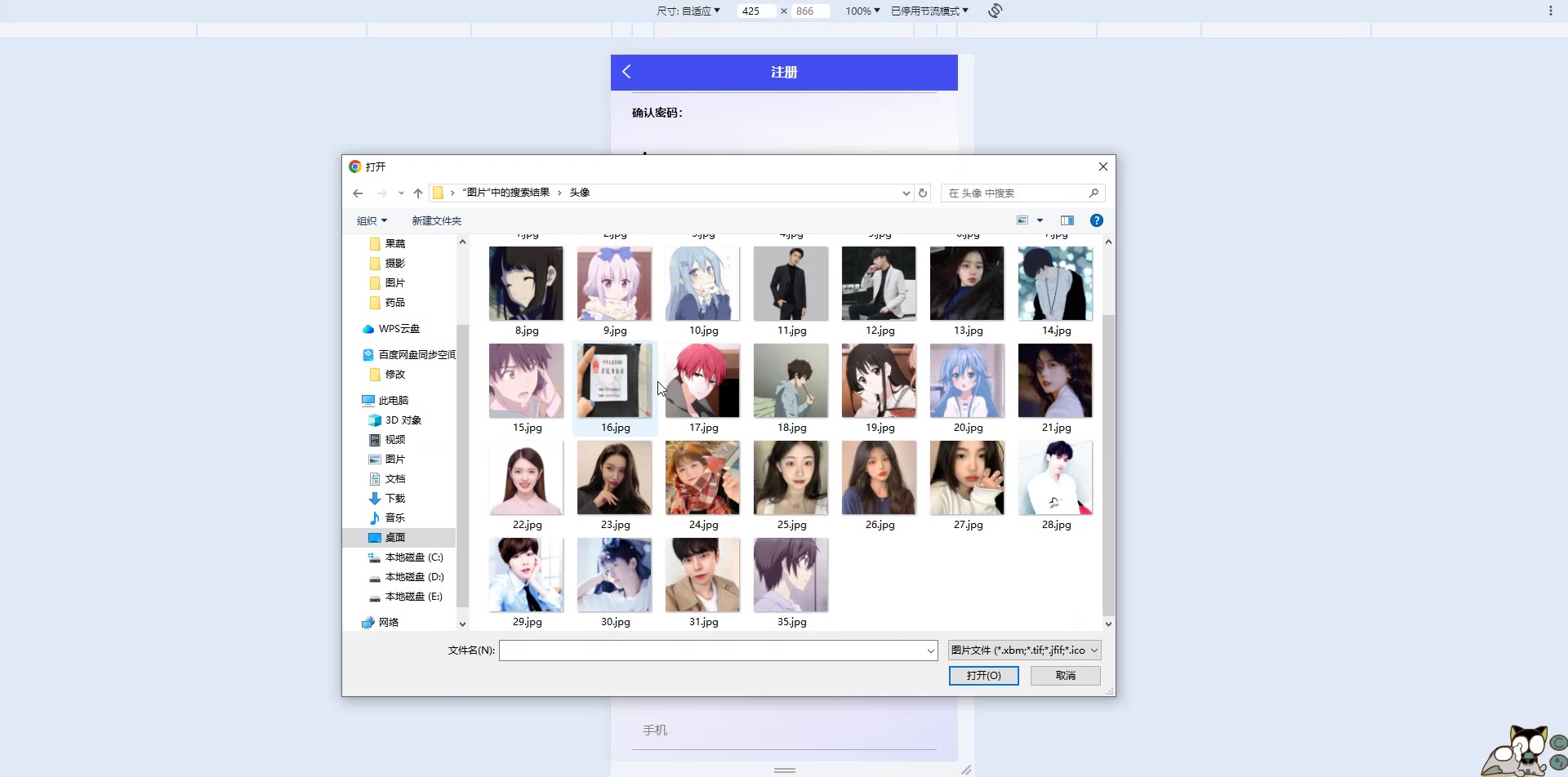
Task: Open 本地磁盘 (E:) drive
Action: [406, 597]
